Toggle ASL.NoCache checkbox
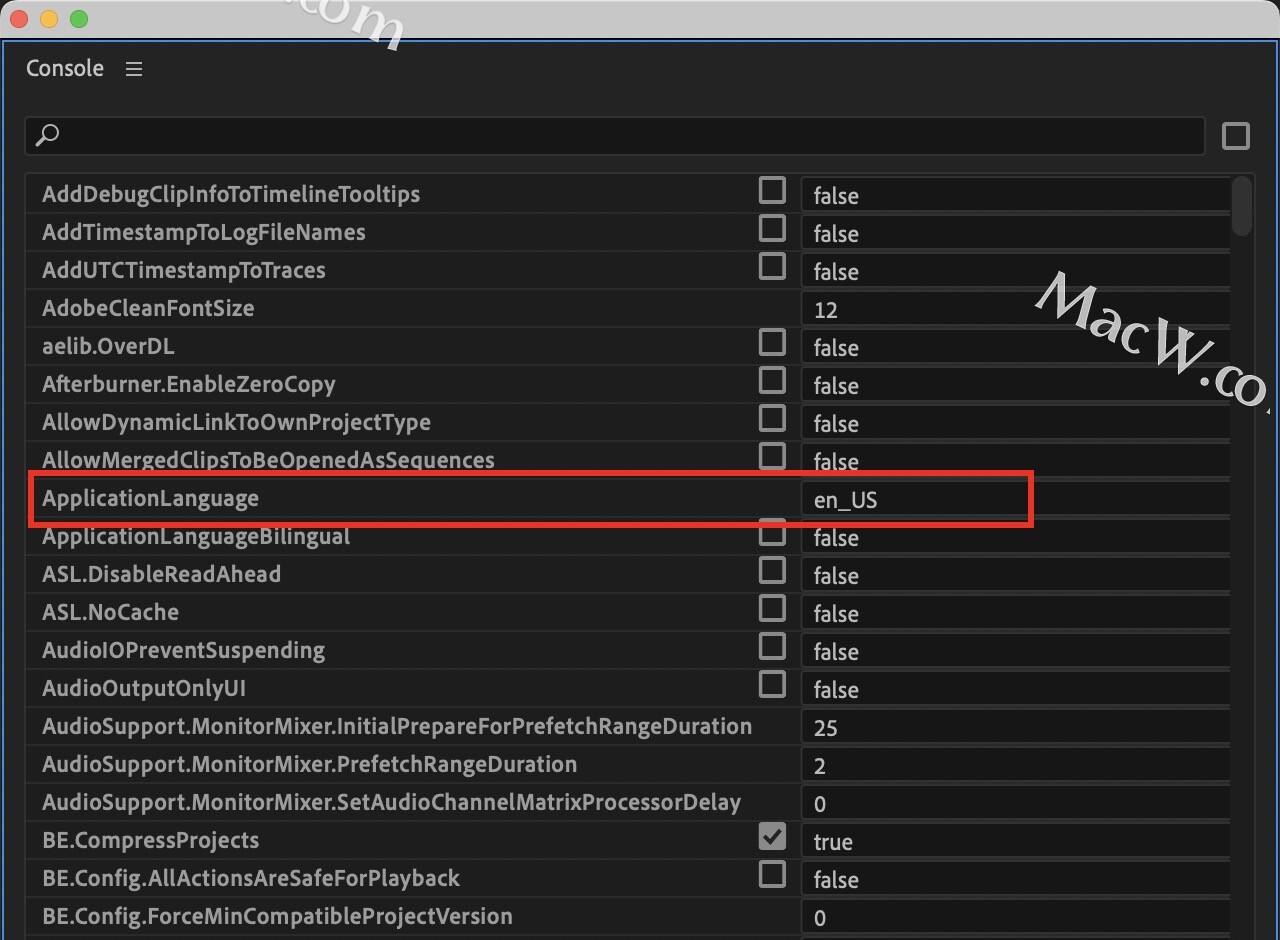1280x940 pixels. pyautogui.click(x=772, y=608)
